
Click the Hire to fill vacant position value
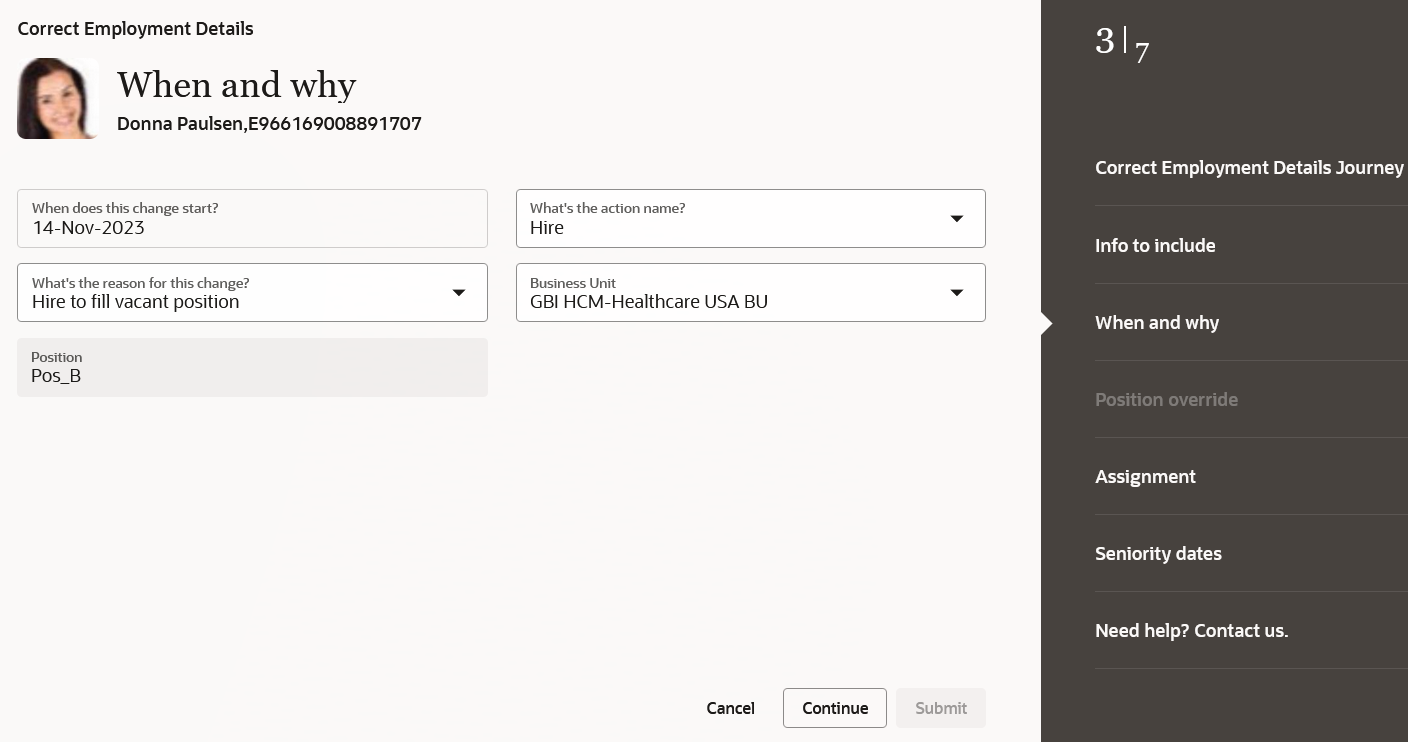pos(135,302)
